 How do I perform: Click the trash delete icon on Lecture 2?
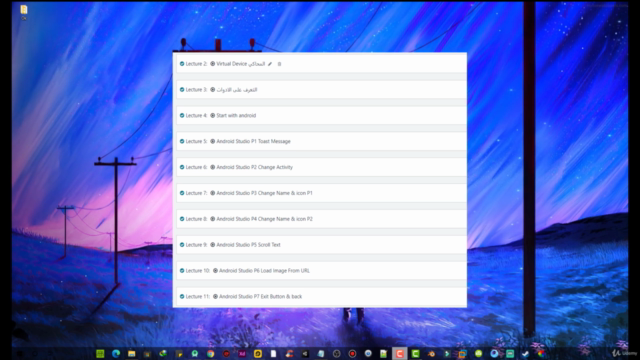coord(280,64)
